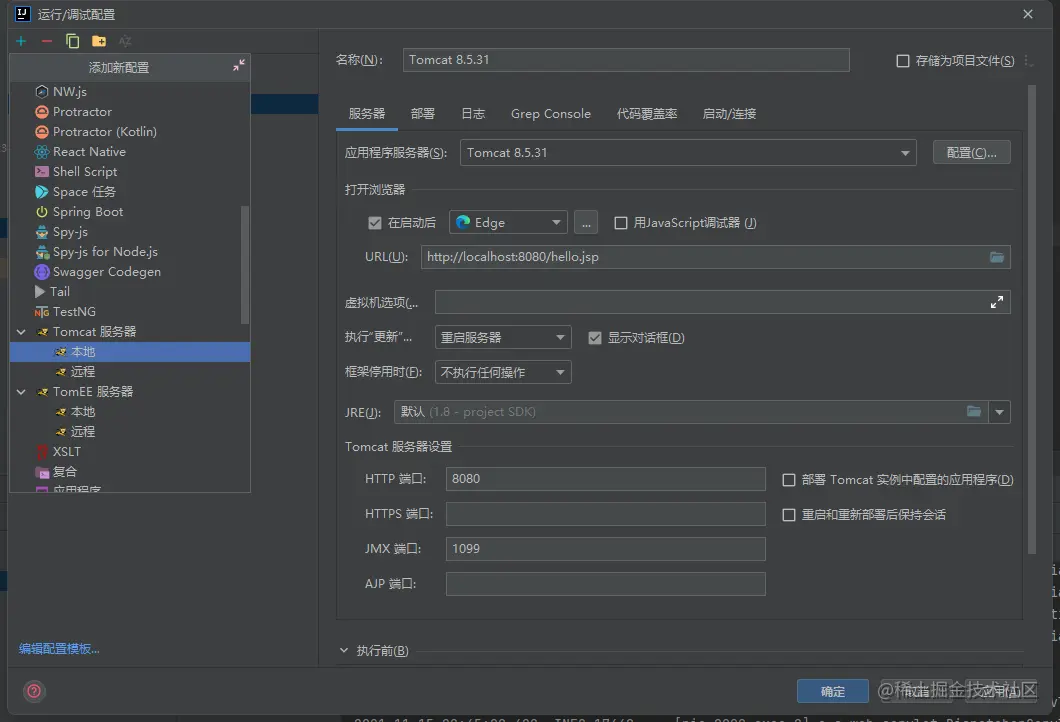Open the 重启服务器 update action dropdown

[x=503, y=337]
